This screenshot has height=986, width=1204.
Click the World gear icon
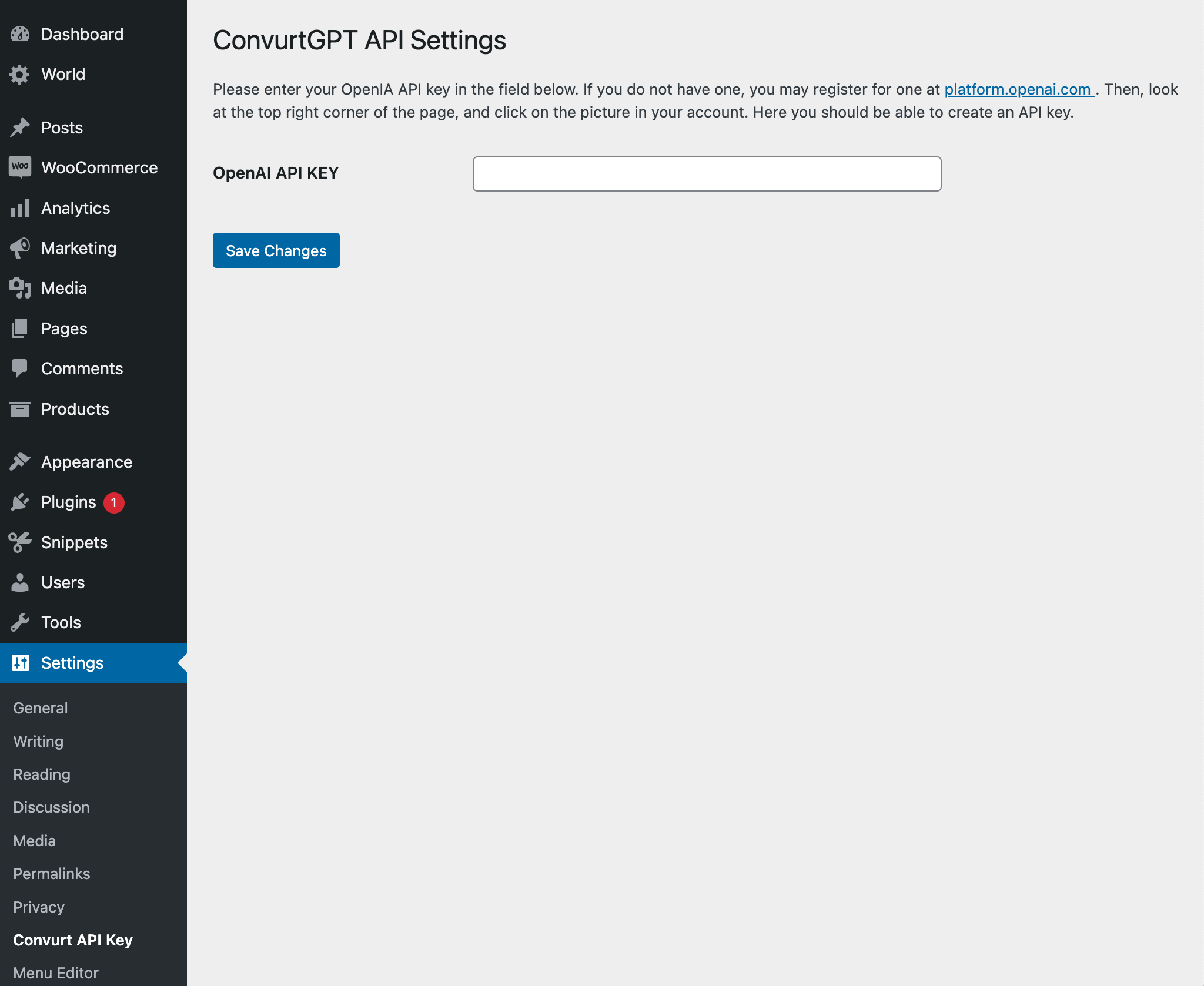(x=20, y=75)
